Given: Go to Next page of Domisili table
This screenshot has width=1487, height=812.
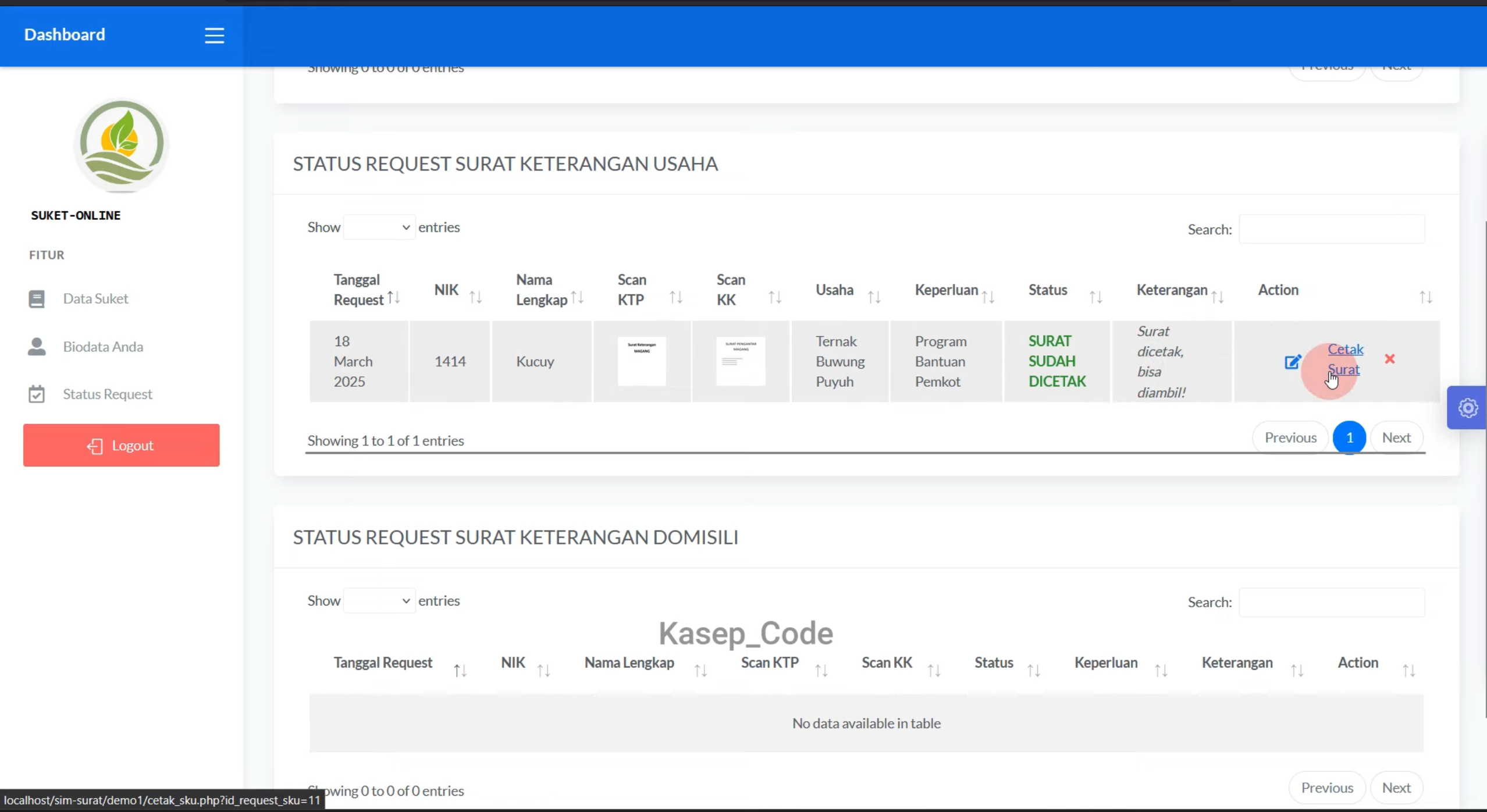Looking at the screenshot, I should click(x=1396, y=788).
